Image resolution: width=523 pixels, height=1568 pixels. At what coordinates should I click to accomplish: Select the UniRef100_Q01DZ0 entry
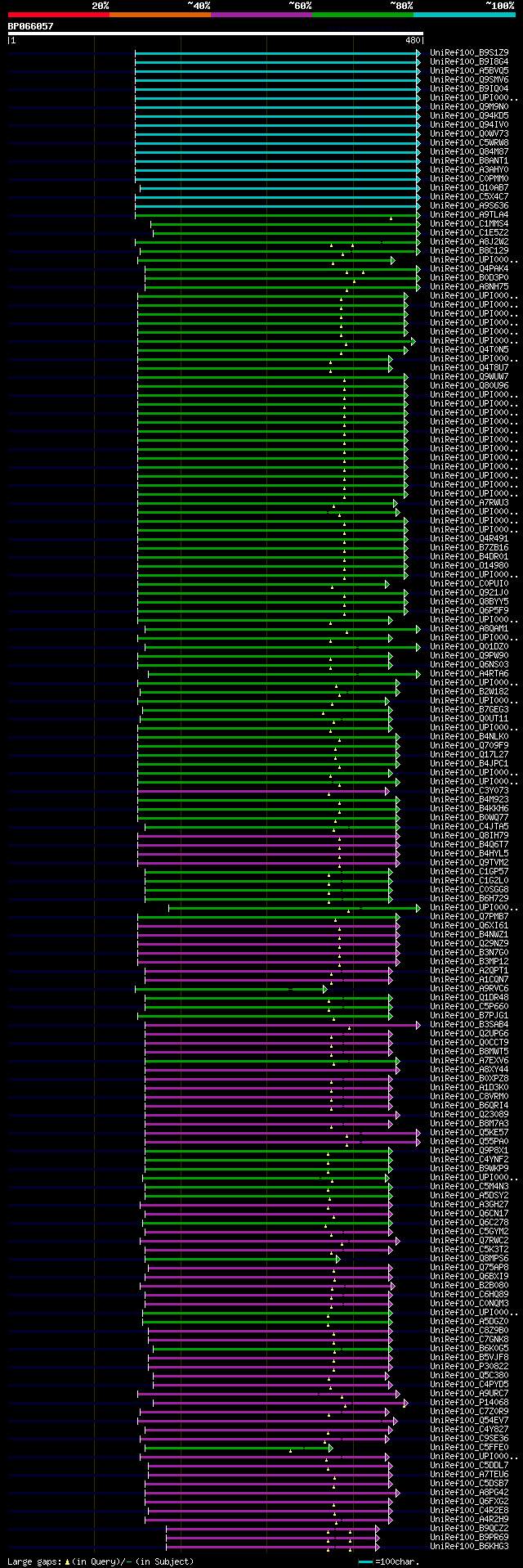[469, 646]
